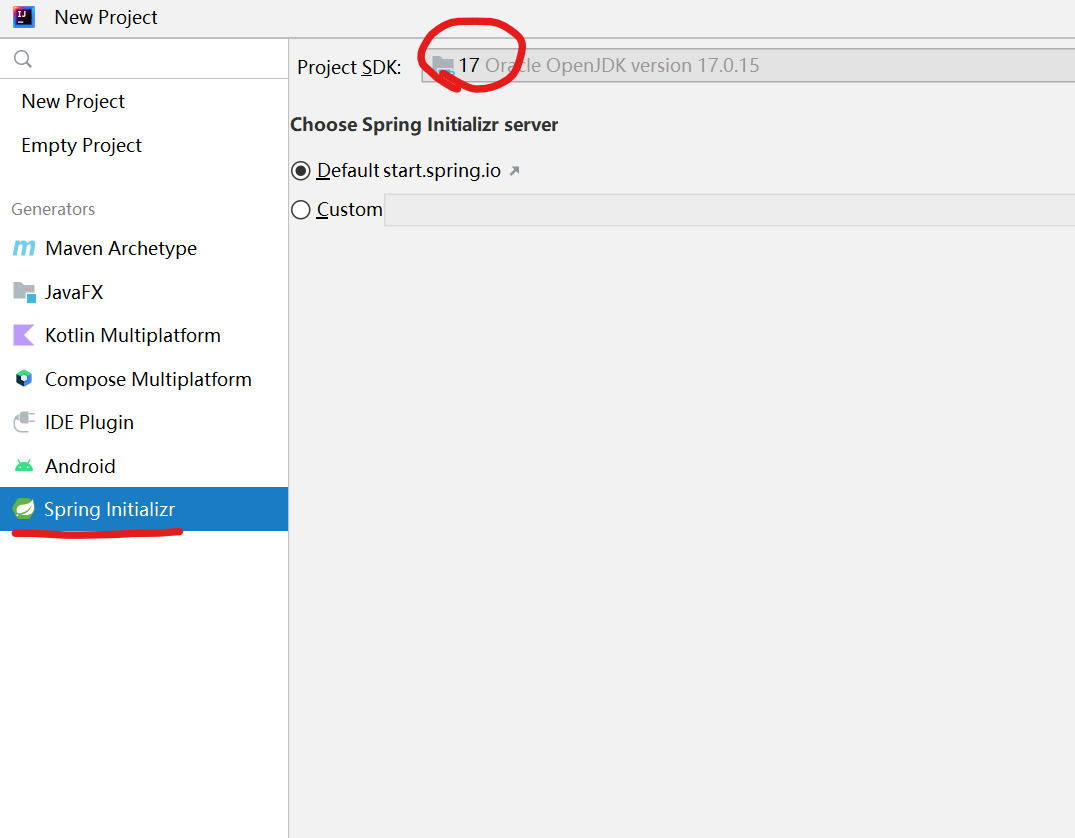Open the Project SDK dropdown
Image resolution: width=1075 pixels, height=838 pixels.
748,66
